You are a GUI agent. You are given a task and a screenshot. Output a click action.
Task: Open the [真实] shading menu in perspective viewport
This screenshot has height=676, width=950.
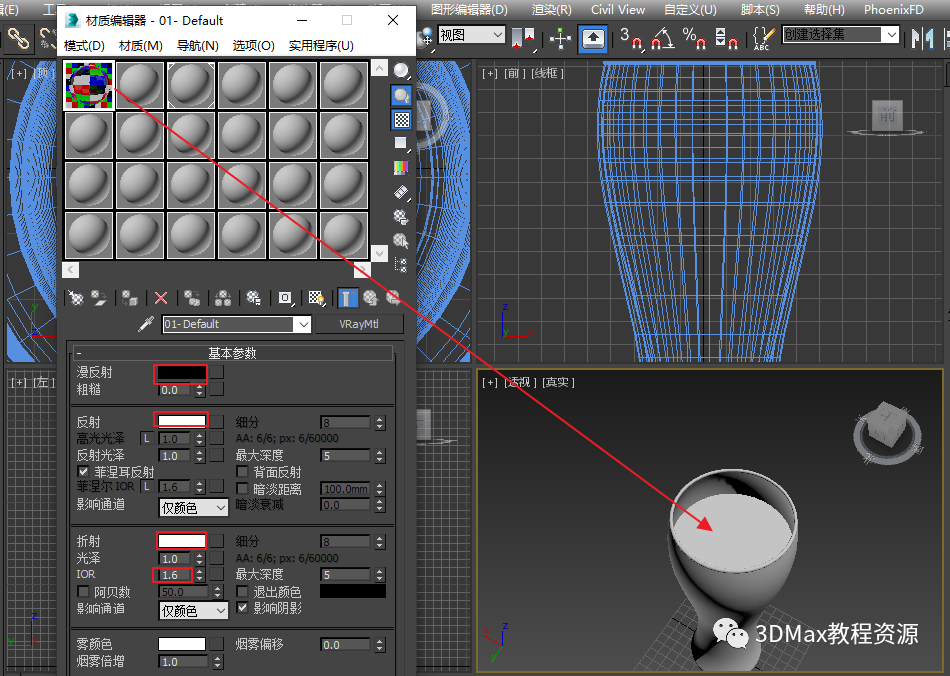click(x=558, y=382)
